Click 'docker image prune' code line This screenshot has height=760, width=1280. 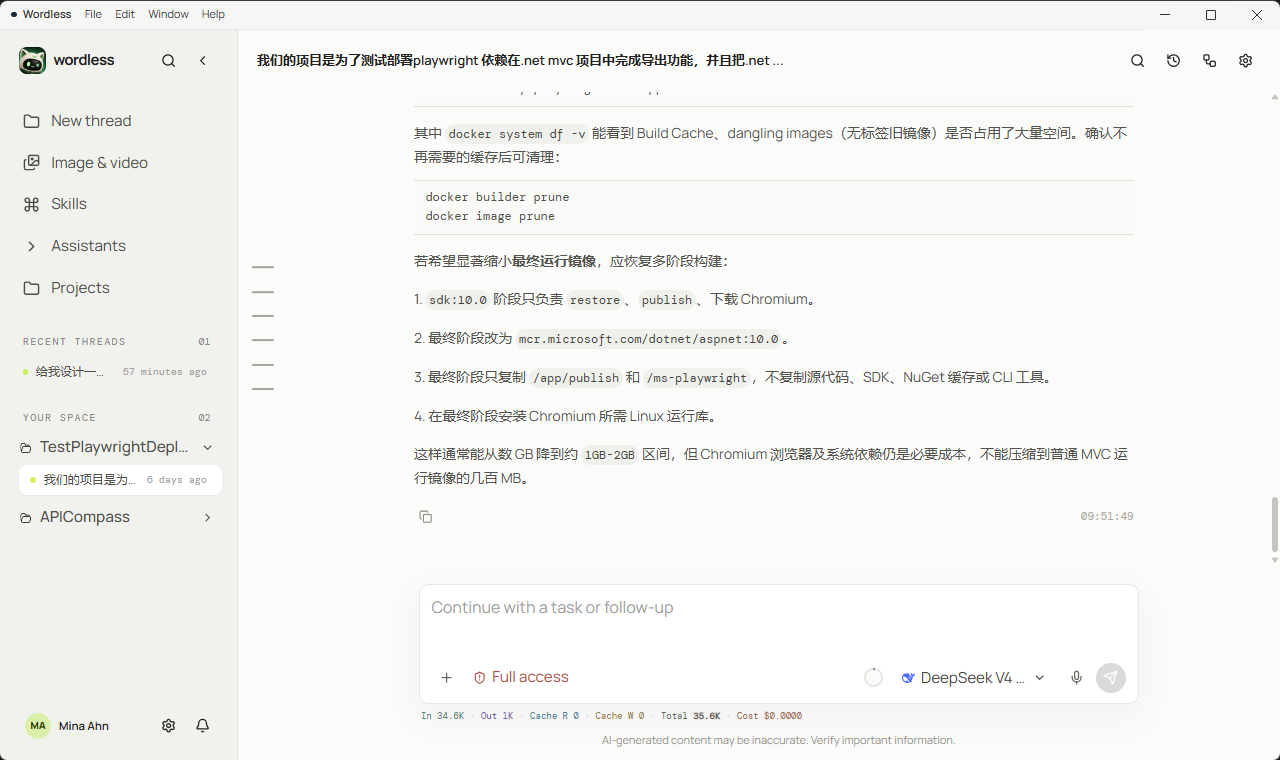point(490,216)
